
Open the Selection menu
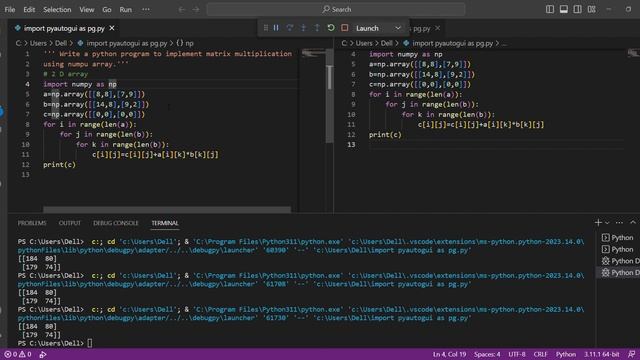click(x=57, y=9)
